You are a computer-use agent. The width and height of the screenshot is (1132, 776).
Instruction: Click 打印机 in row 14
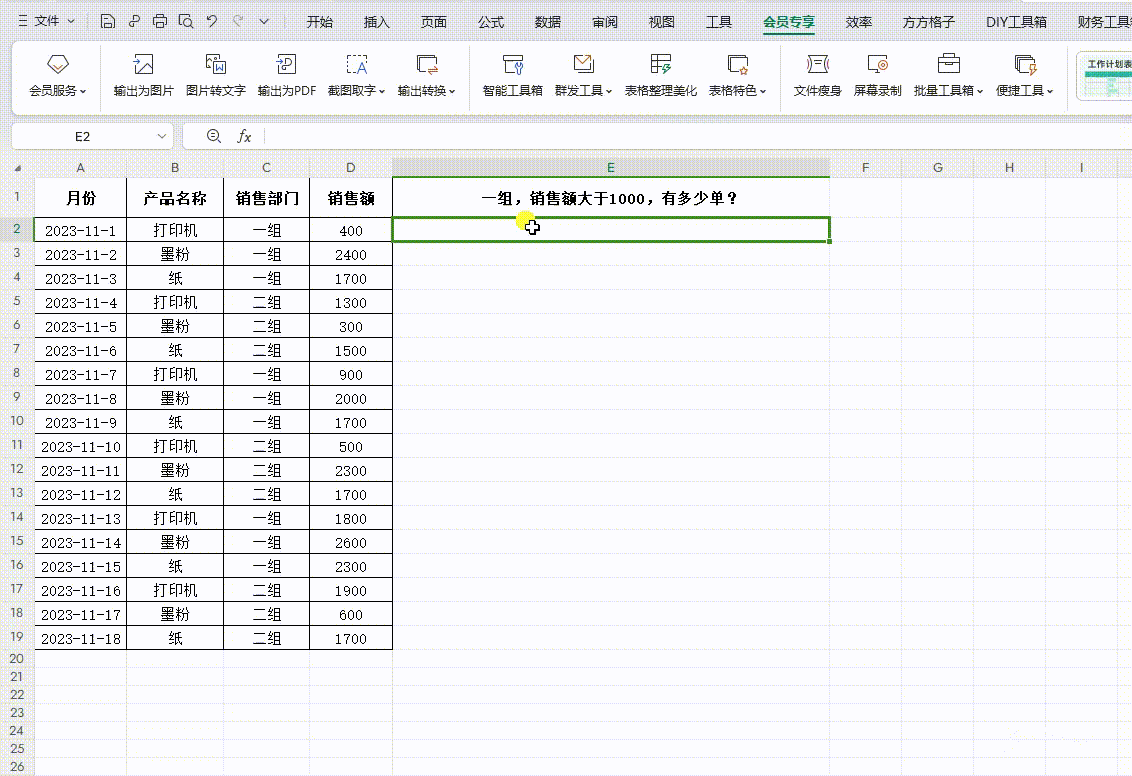coord(175,518)
